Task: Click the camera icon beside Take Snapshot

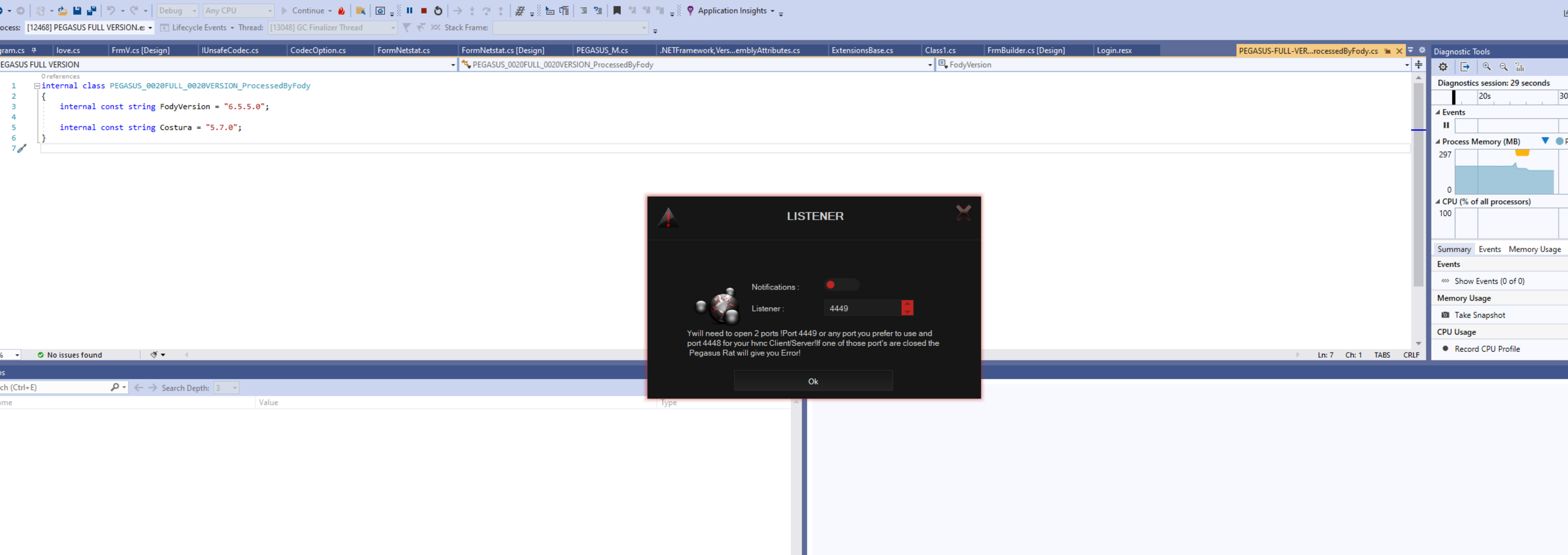Action: (1445, 315)
